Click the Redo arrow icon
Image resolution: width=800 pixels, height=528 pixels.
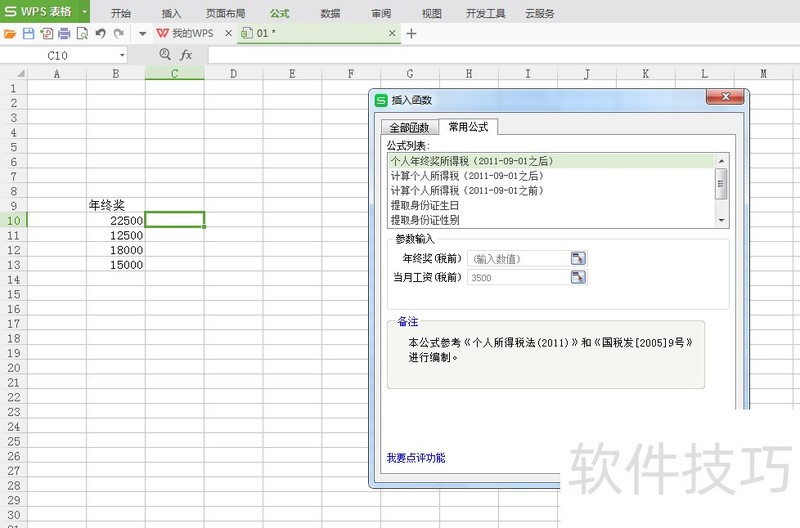pyautogui.click(x=118, y=34)
